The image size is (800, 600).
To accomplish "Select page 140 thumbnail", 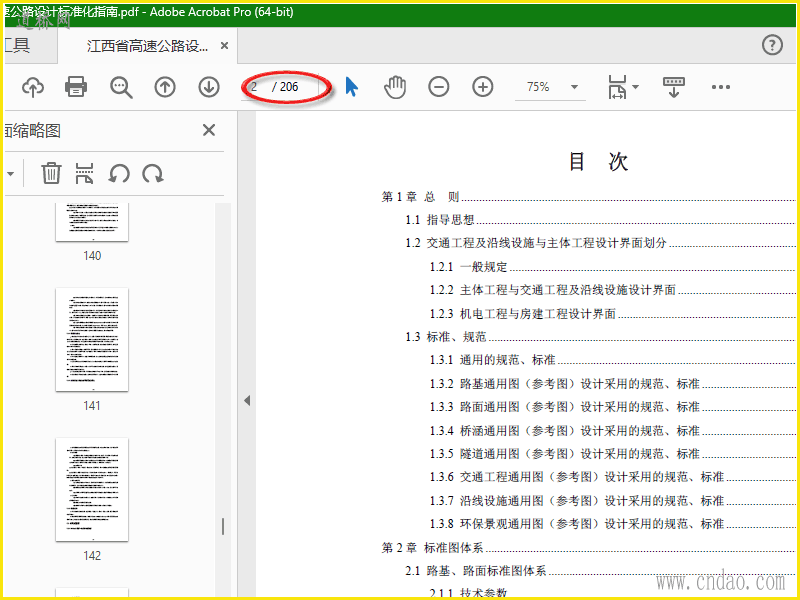I will pyautogui.click(x=92, y=222).
